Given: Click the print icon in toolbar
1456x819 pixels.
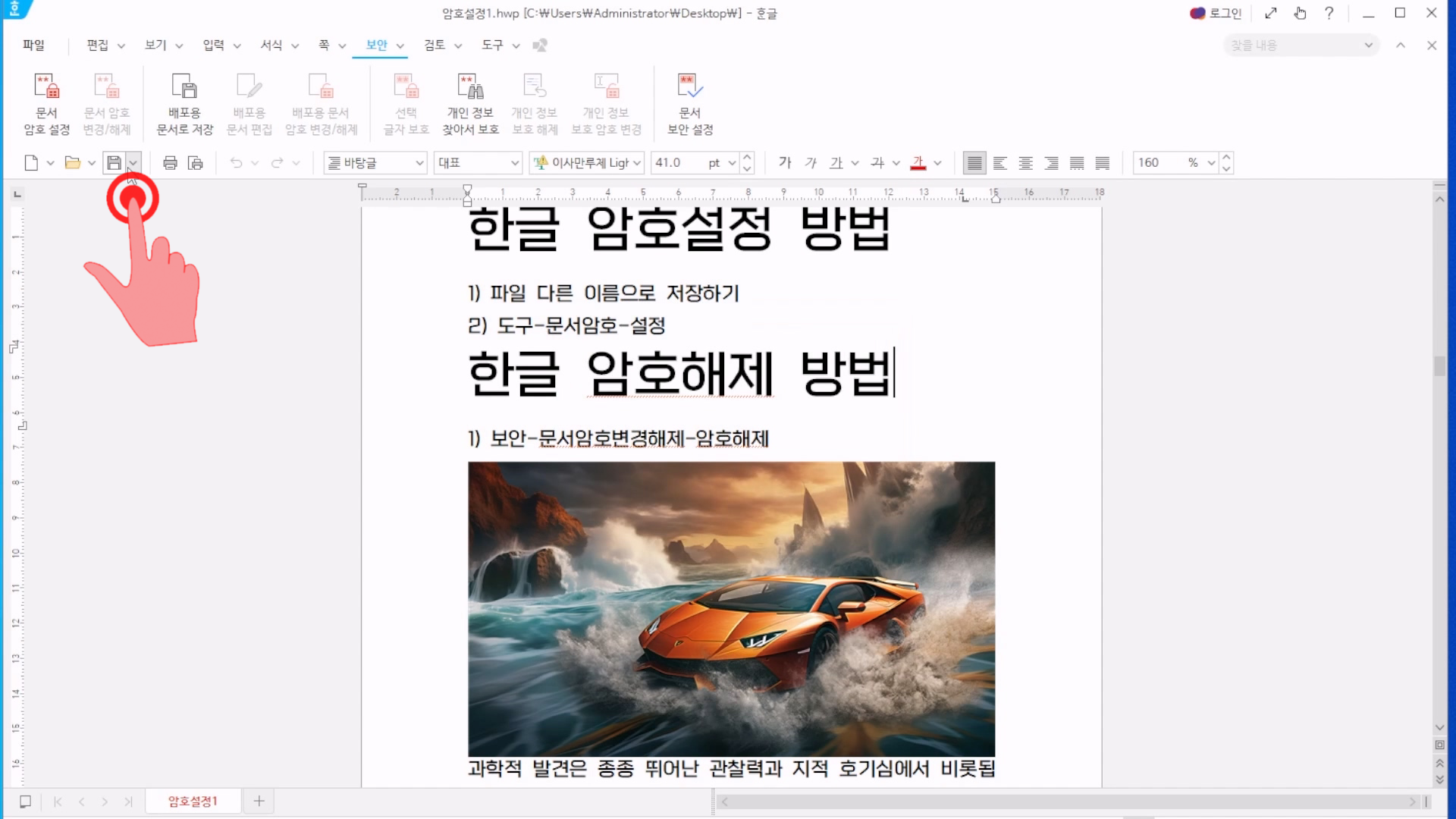Looking at the screenshot, I should [170, 163].
